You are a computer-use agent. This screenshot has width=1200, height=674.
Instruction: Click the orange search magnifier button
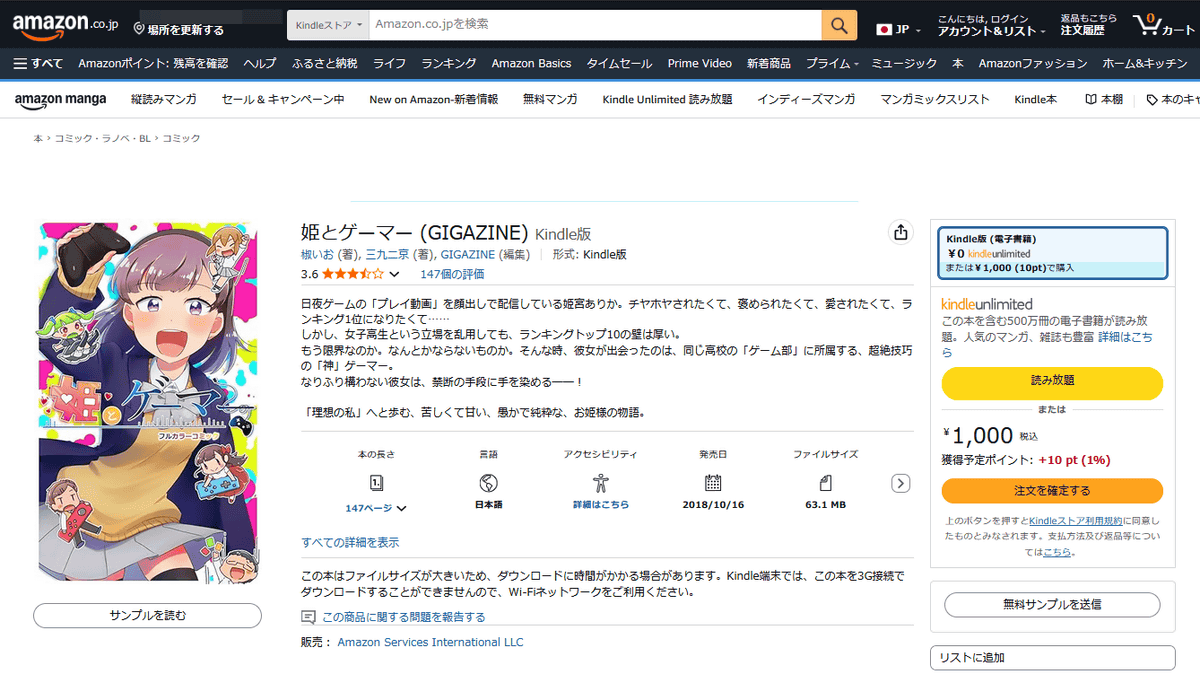(839, 25)
